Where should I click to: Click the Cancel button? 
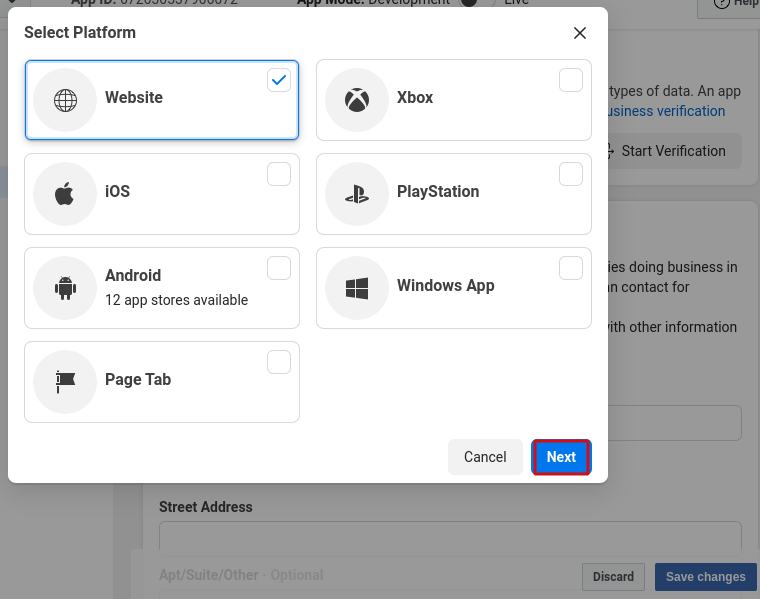pos(485,457)
